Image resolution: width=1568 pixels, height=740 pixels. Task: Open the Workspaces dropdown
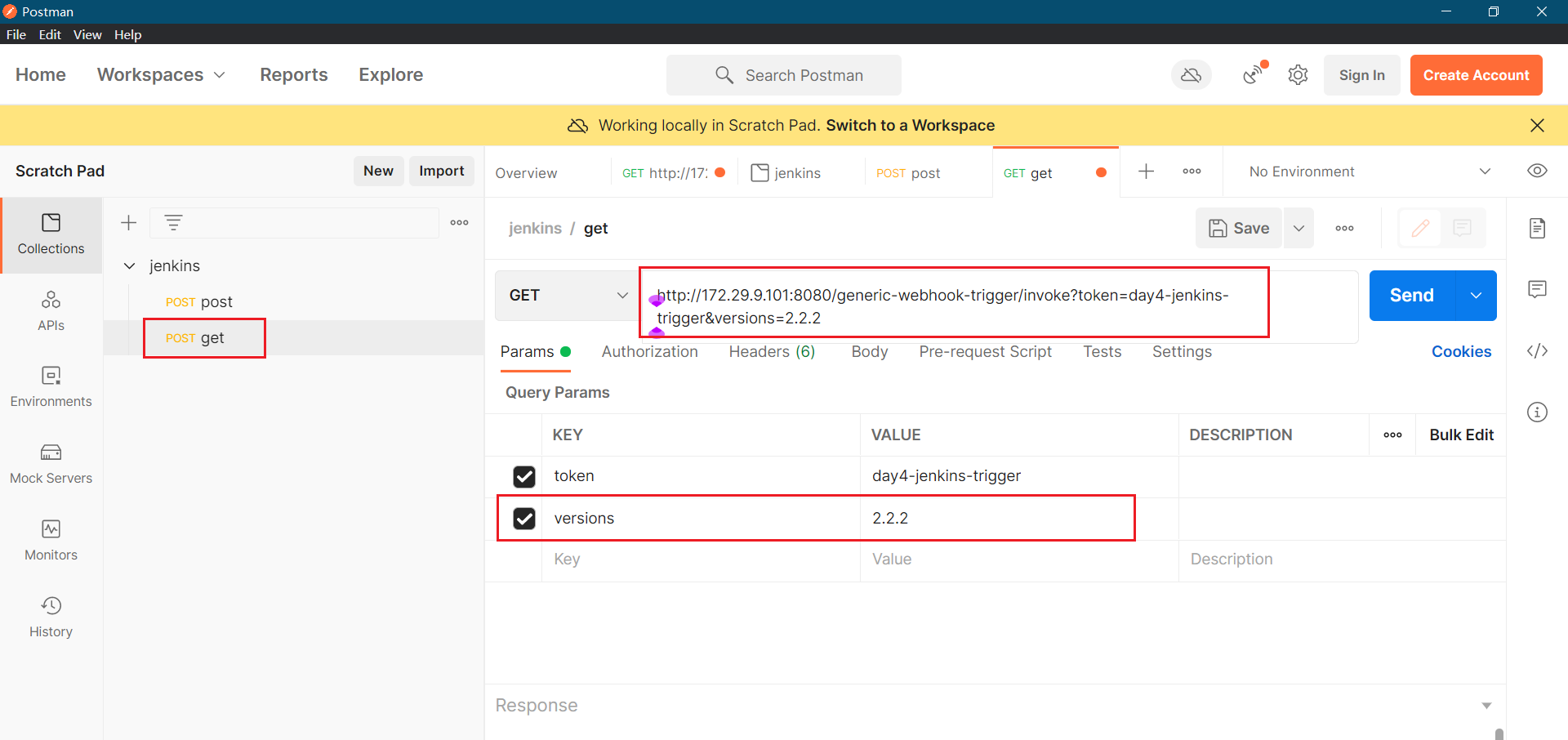tap(161, 74)
